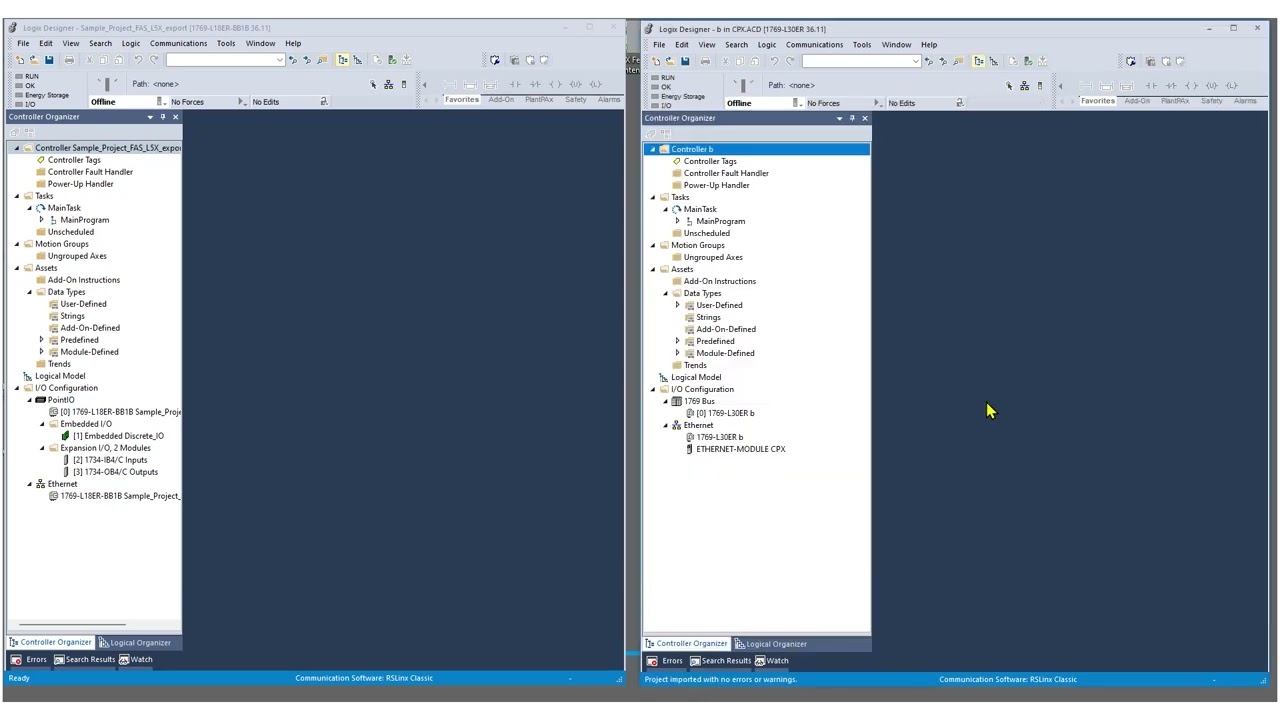Click Undo icon in left window toolbar
The height and width of the screenshot is (720, 1280).
pyautogui.click(x=138, y=60)
